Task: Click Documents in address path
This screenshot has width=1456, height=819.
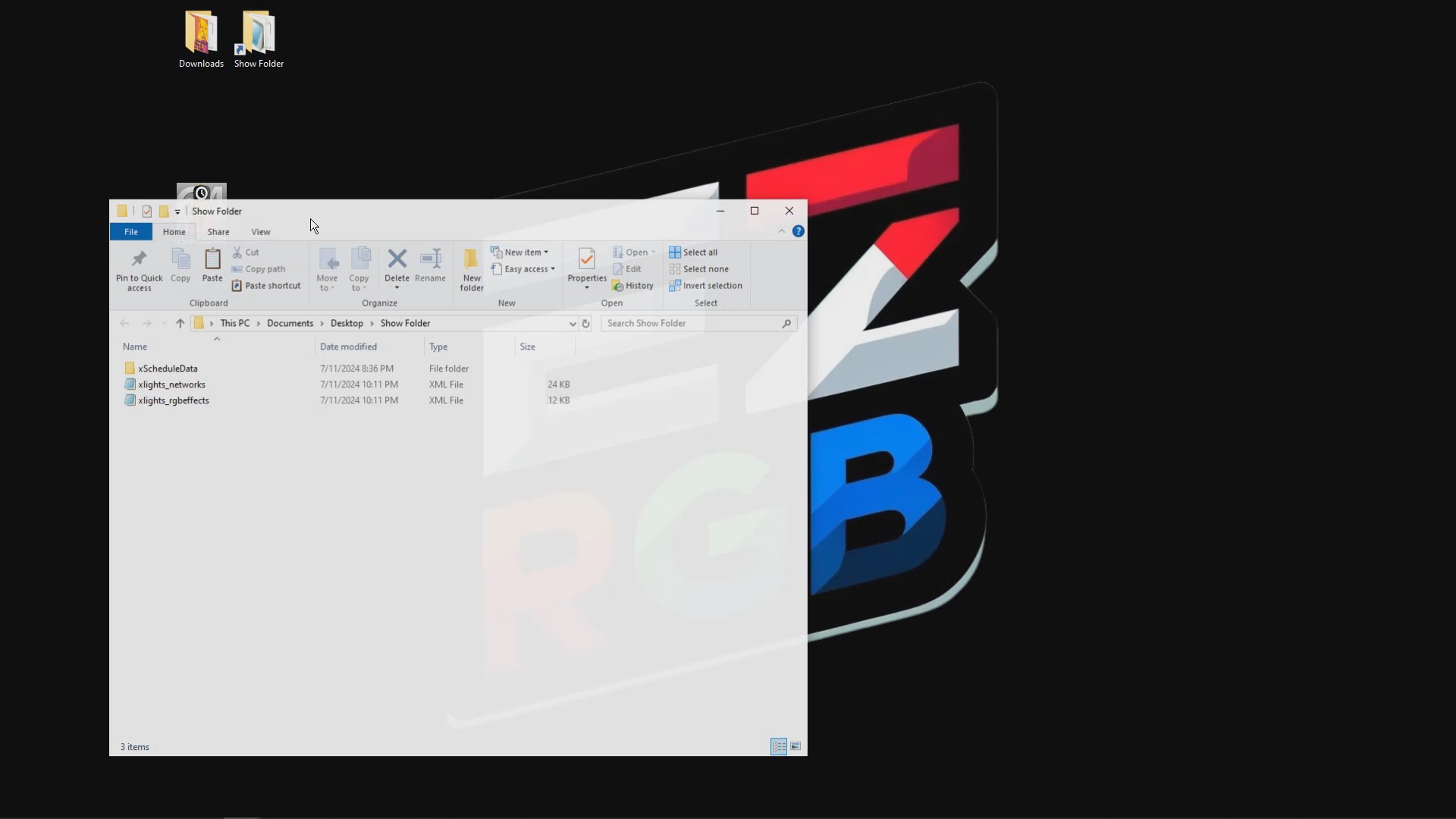Action: click(x=290, y=324)
